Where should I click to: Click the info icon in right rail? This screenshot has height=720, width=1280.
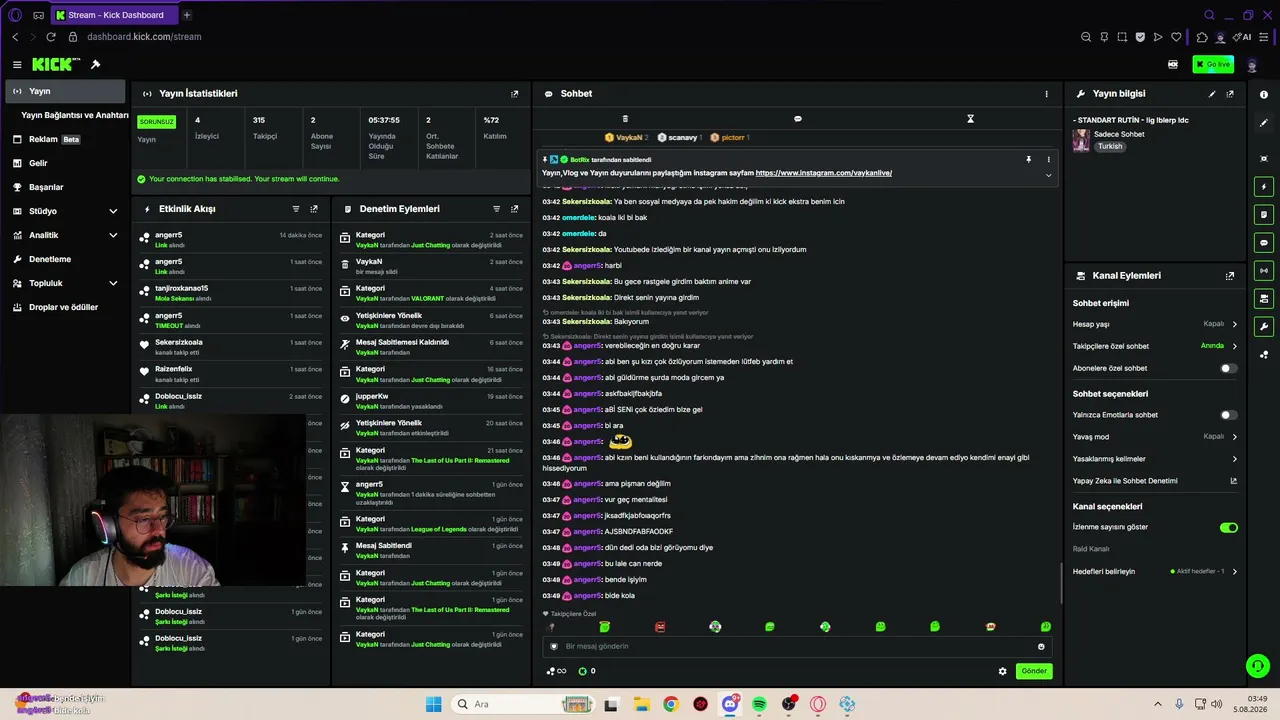click(x=1264, y=95)
